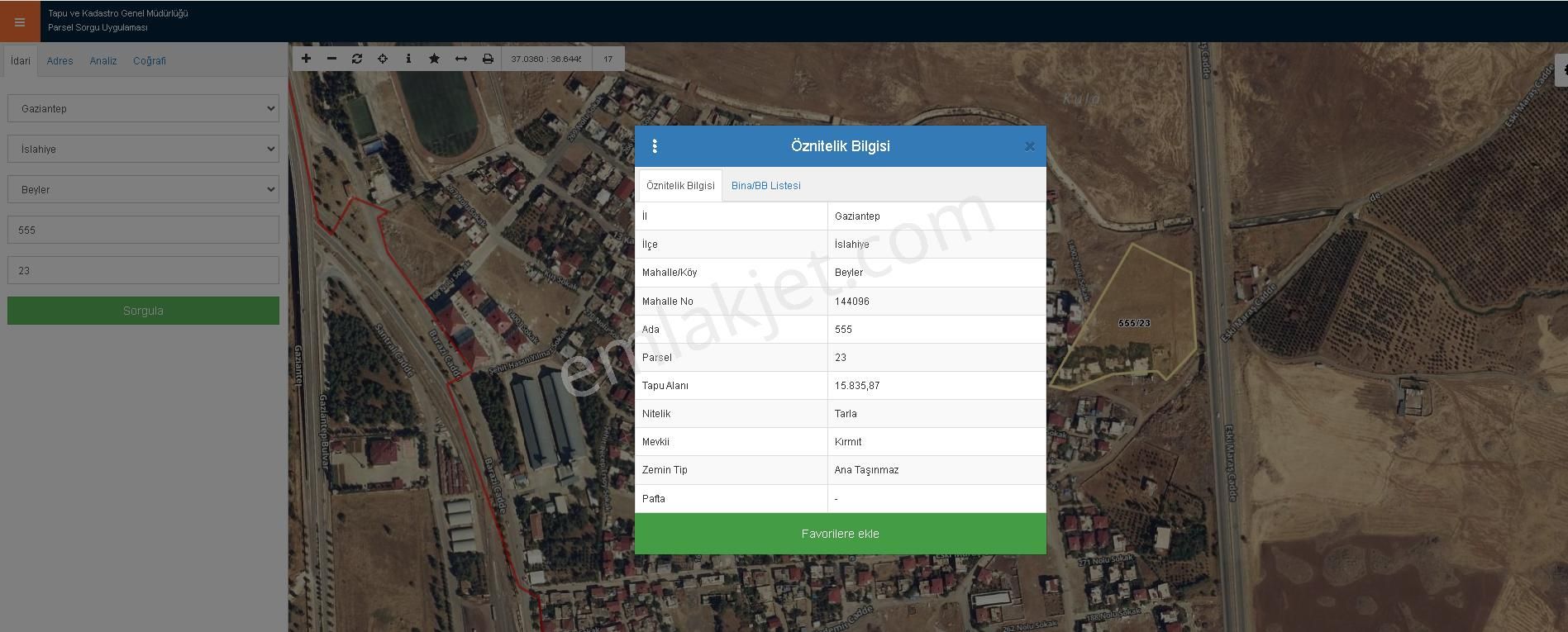Click the İlçe value İslahiye in table
The image size is (1568, 632).
tap(851, 245)
